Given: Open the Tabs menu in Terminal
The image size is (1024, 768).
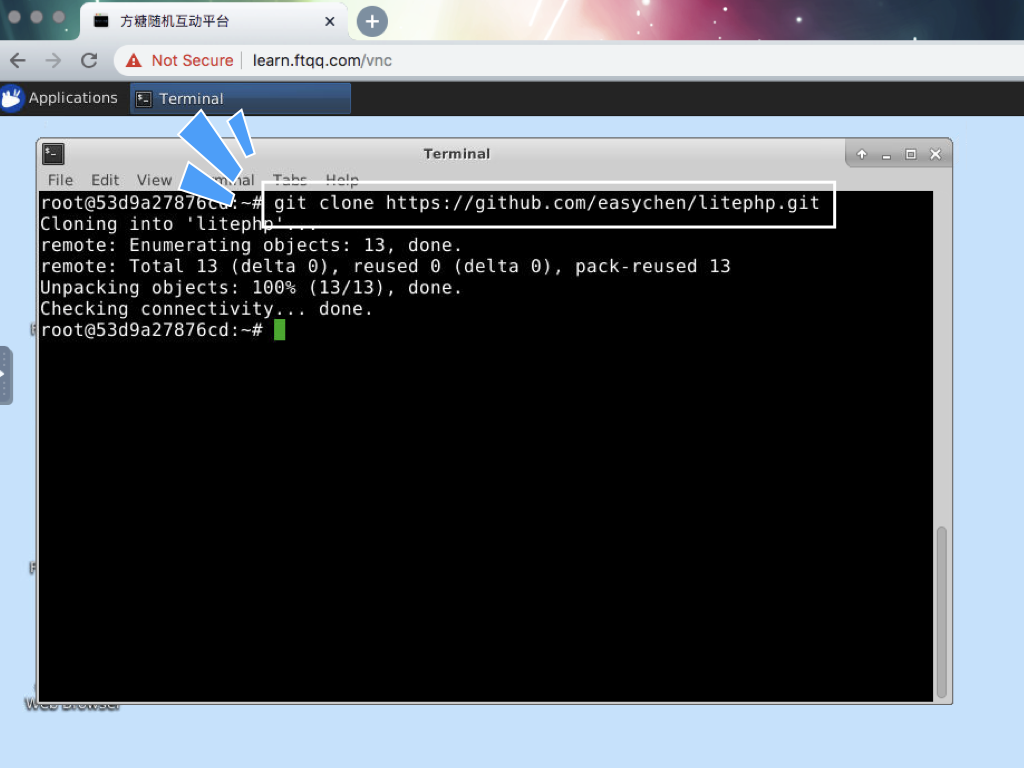Looking at the screenshot, I should [289, 179].
